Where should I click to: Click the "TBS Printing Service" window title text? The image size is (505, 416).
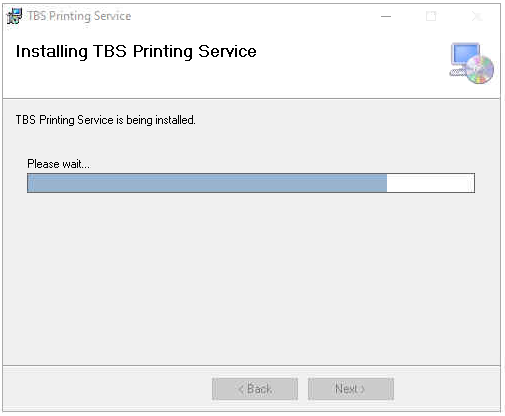pyautogui.click(x=79, y=16)
